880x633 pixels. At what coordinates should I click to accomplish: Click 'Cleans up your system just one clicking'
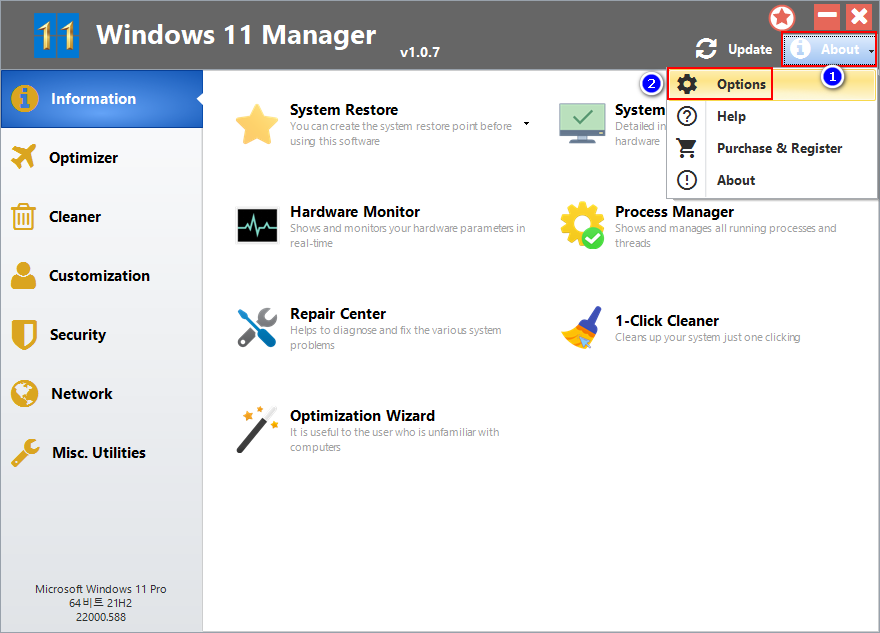coord(707,337)
